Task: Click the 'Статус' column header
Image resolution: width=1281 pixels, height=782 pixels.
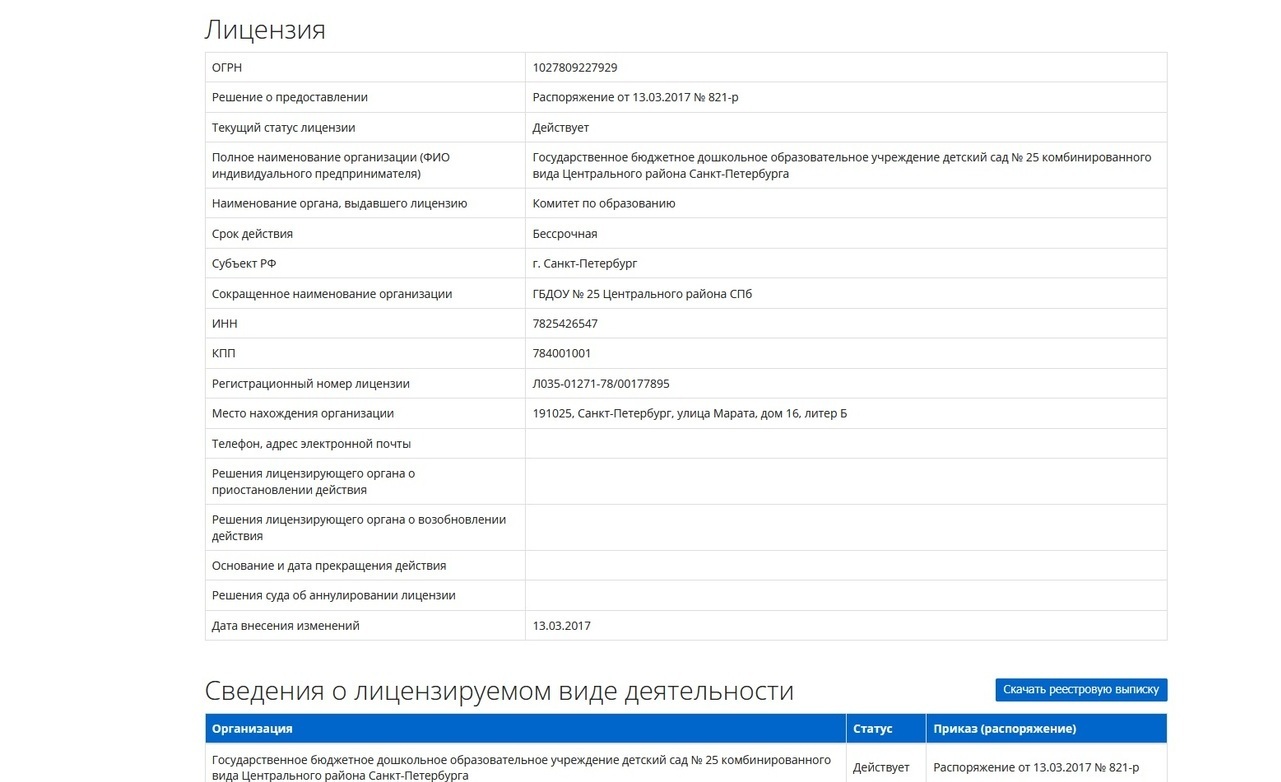Action: (872, 728)
